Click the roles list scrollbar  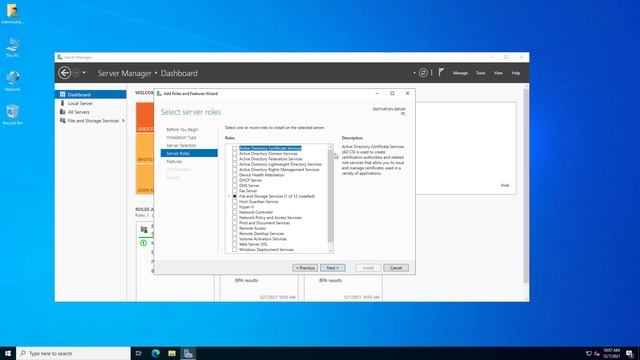click(x=330, y=196)
